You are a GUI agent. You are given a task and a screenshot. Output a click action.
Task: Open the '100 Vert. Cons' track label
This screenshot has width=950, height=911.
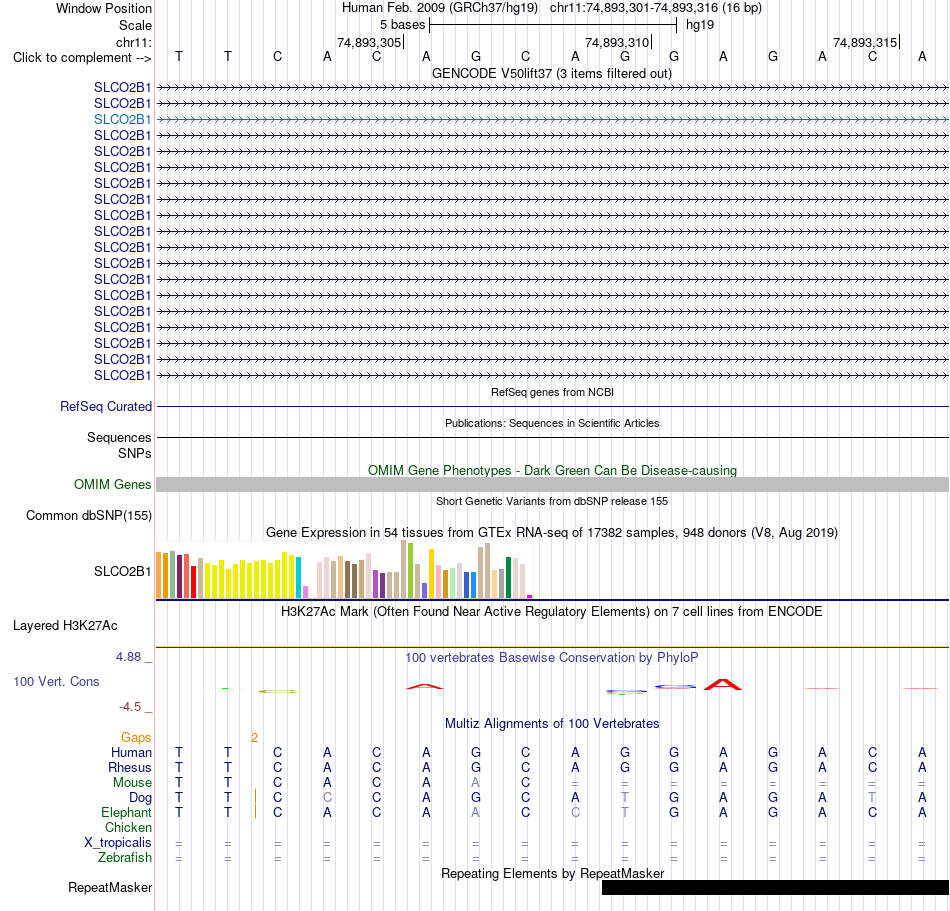[56, 681]
